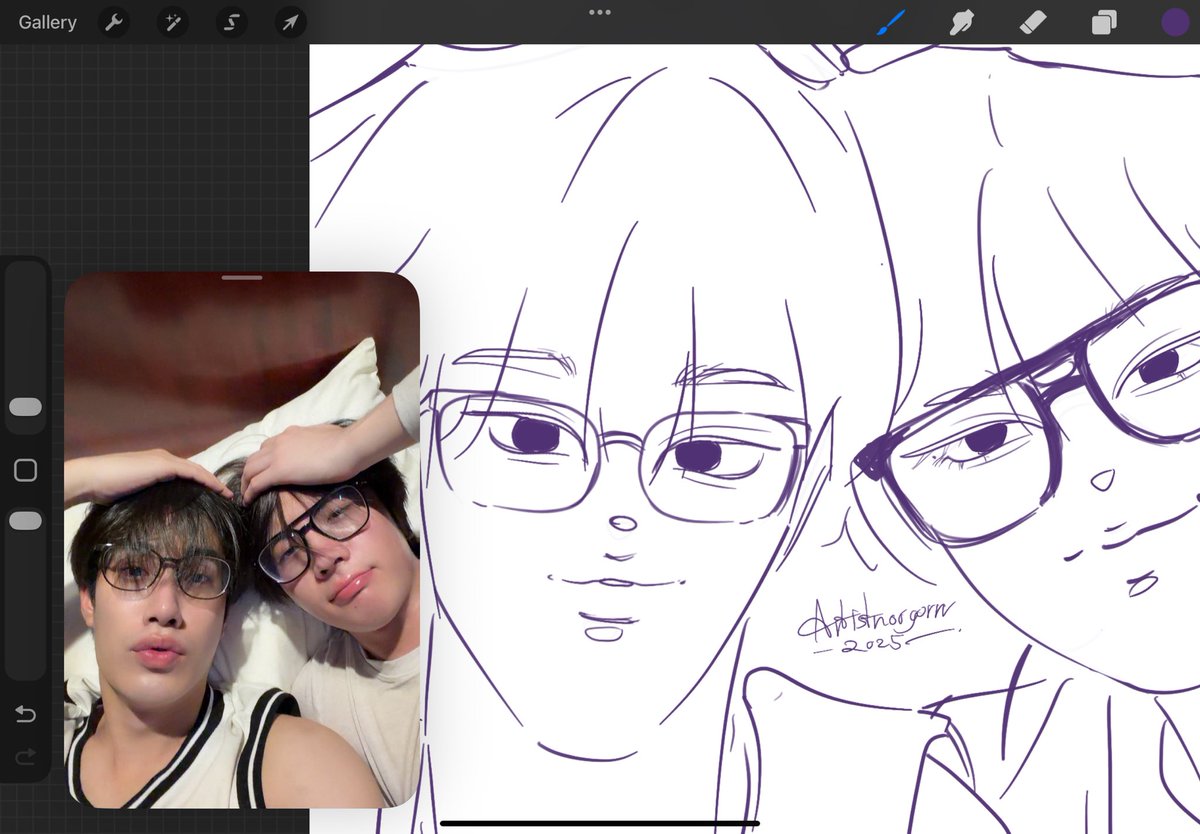Select the Brush tool

coord(890,22)
